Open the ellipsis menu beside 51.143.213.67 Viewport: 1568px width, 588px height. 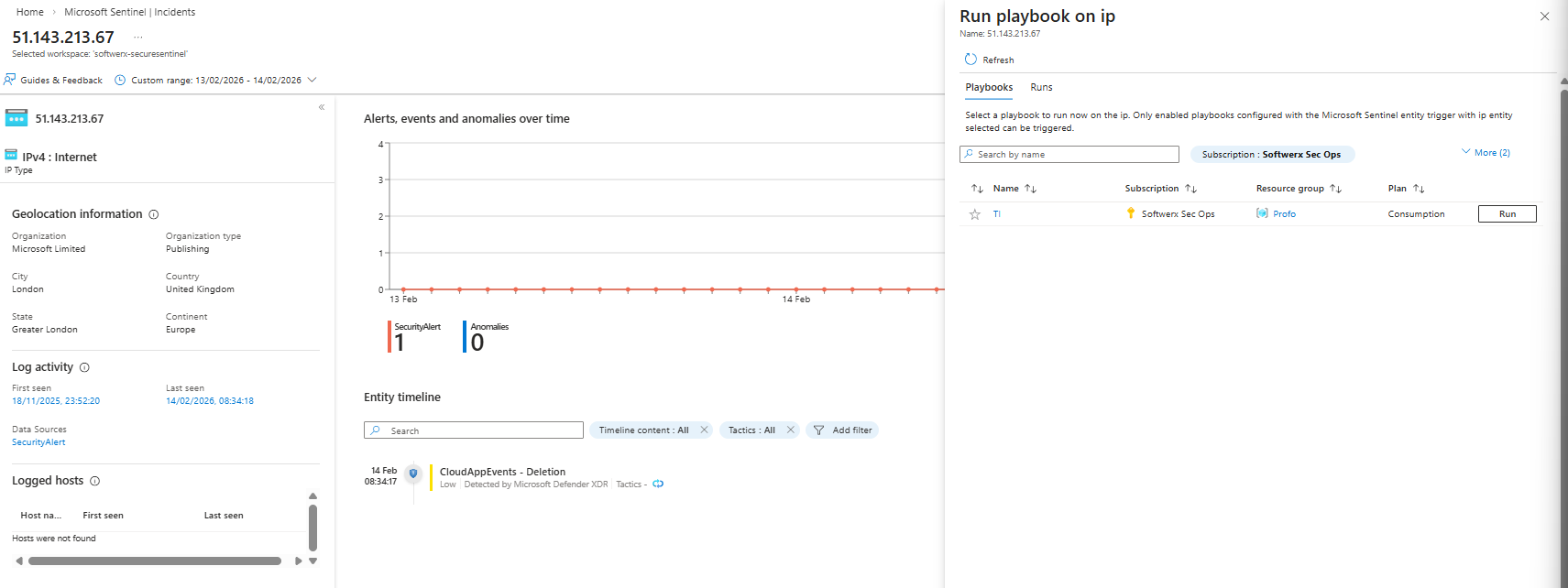[x=138, y=38]
